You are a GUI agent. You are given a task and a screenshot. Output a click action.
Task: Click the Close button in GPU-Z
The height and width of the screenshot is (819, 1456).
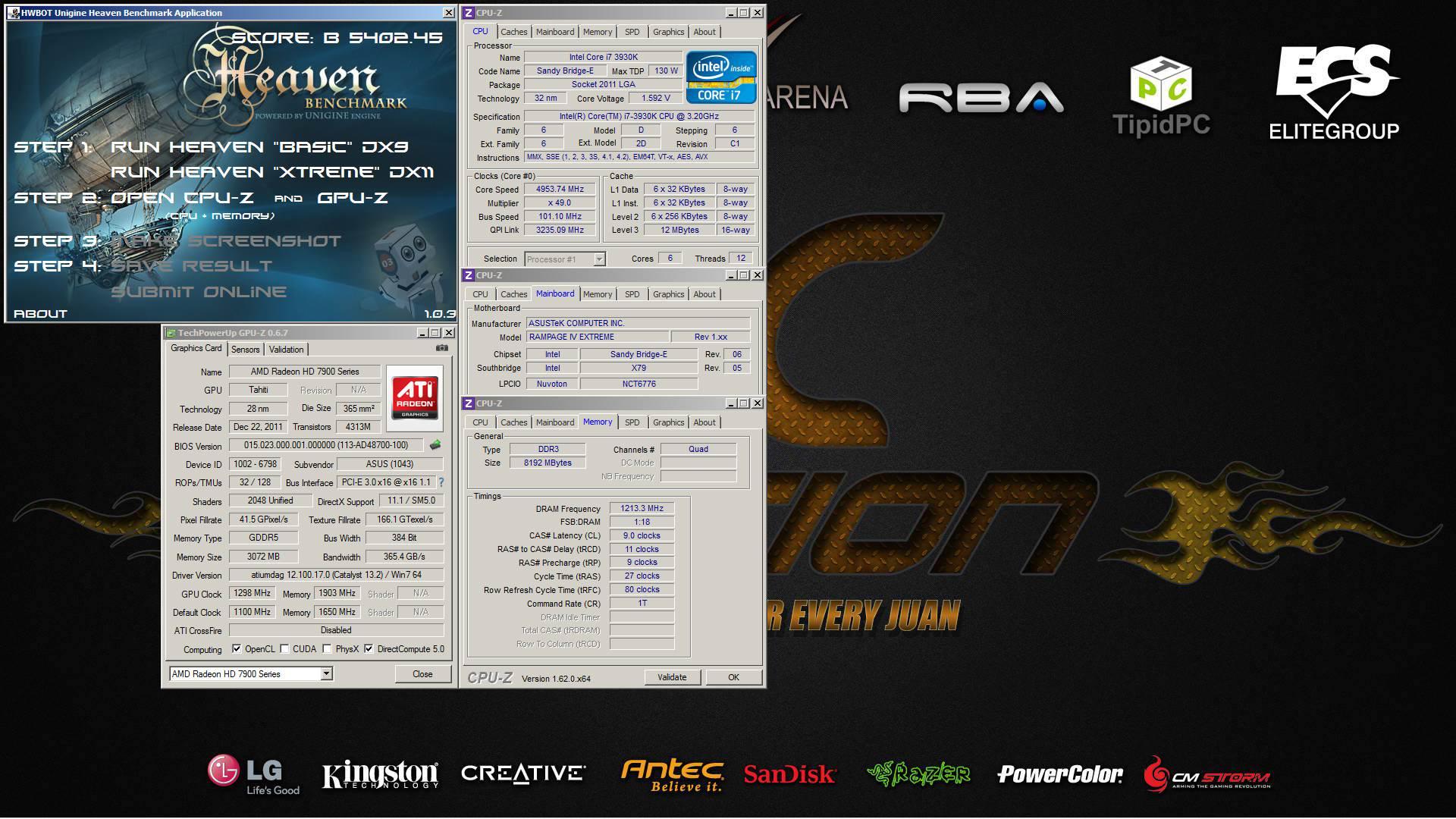[x=422, y=674]
